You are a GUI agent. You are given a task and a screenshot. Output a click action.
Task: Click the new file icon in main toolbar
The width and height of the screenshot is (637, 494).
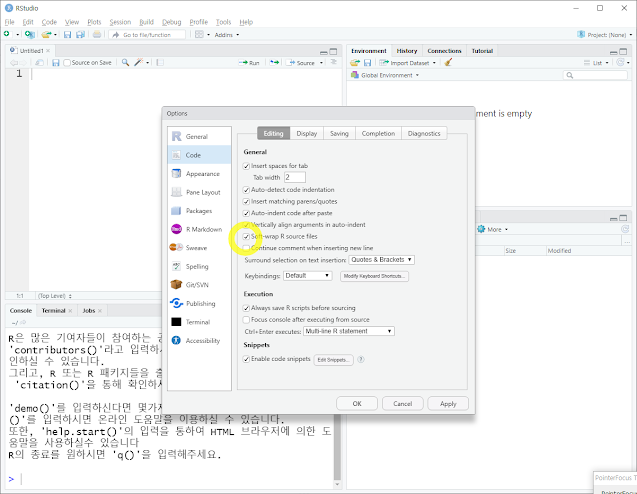tap(7, 35)
